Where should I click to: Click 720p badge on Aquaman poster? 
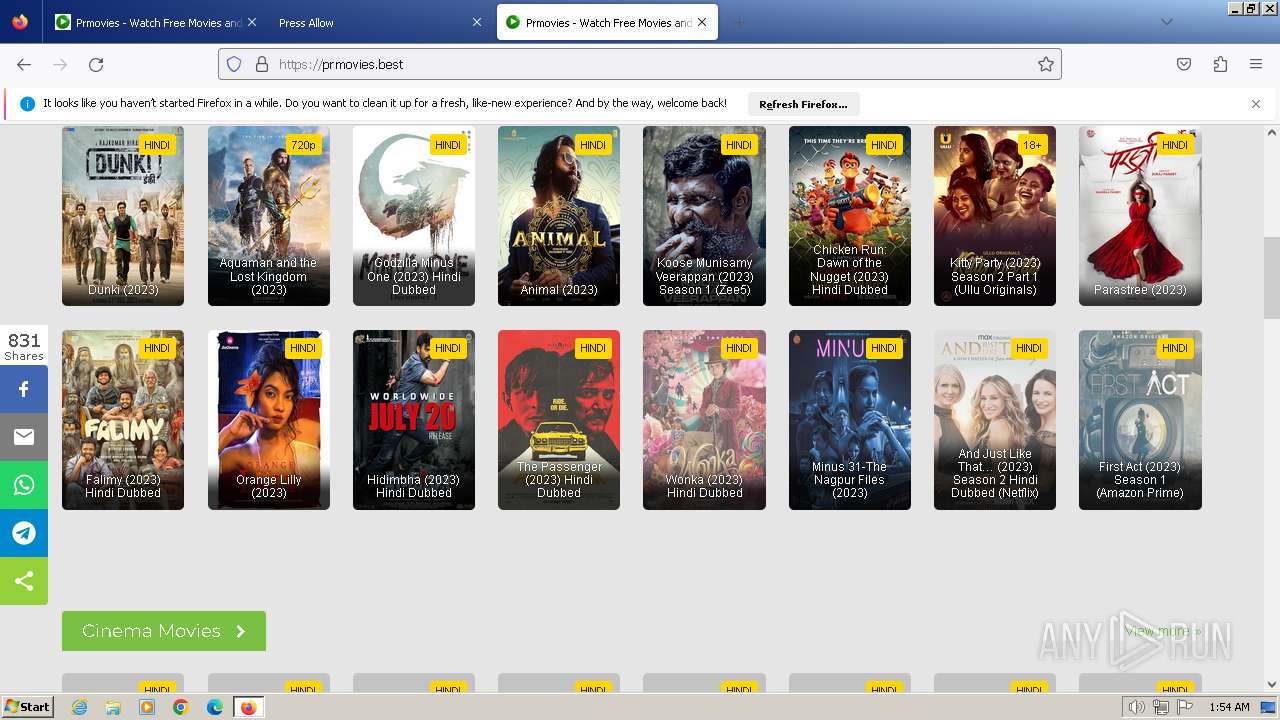pos(303,145)
